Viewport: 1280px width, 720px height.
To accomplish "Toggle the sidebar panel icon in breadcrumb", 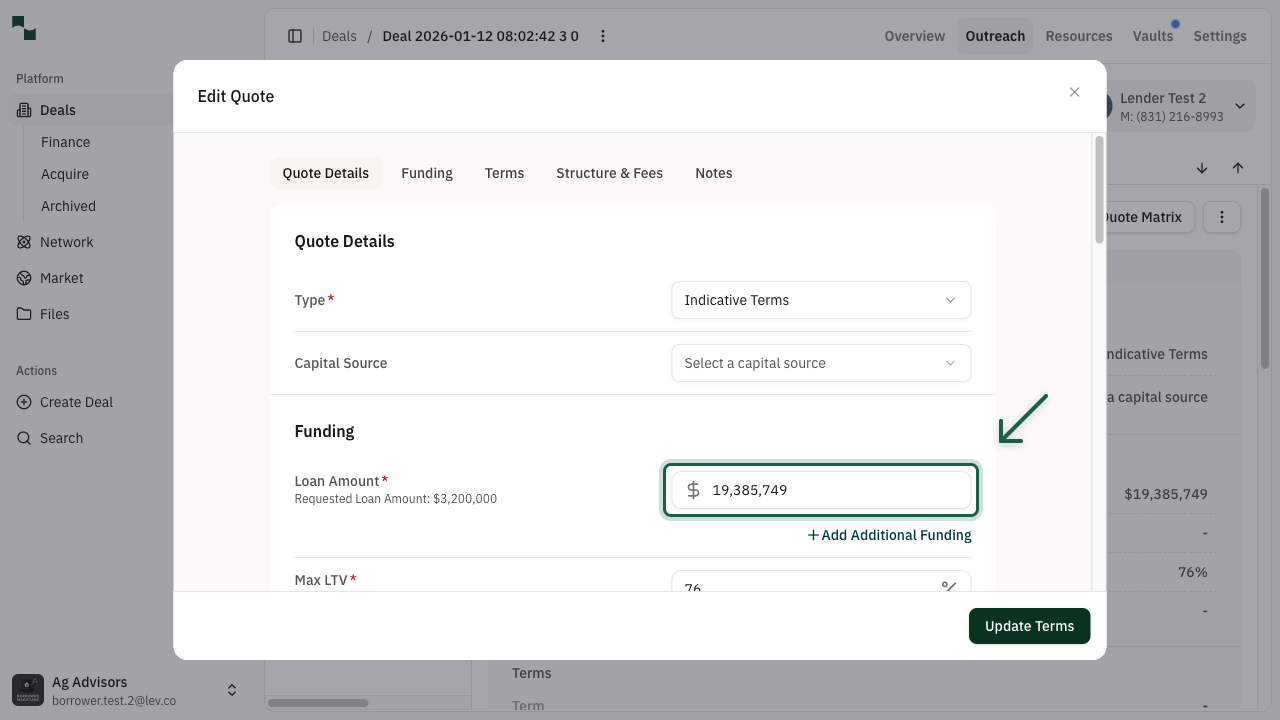I will [x=295, y=35].
